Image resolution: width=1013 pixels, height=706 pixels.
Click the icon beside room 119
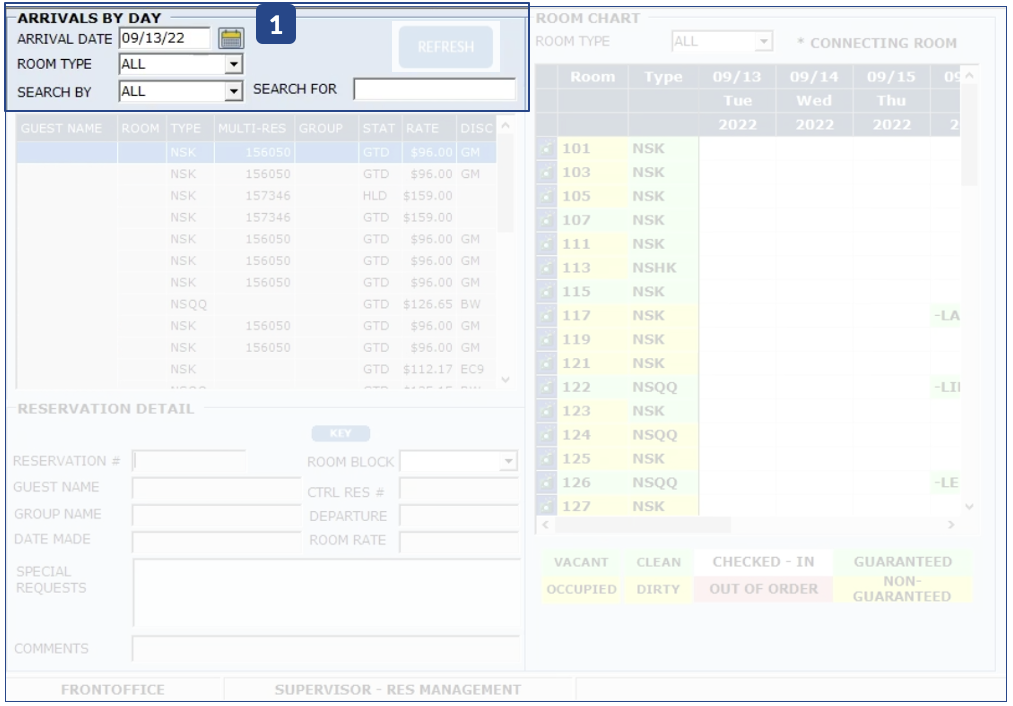click(547, 340)
